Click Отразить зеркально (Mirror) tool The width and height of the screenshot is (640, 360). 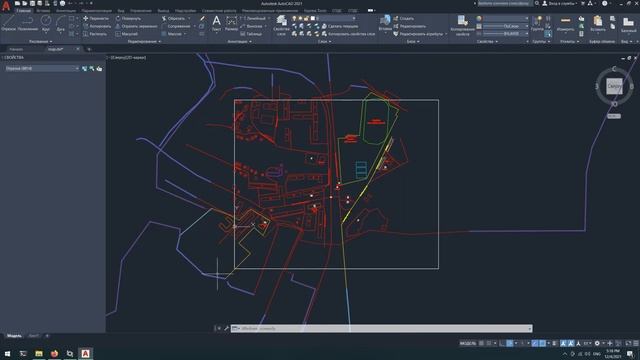[136, 26]
